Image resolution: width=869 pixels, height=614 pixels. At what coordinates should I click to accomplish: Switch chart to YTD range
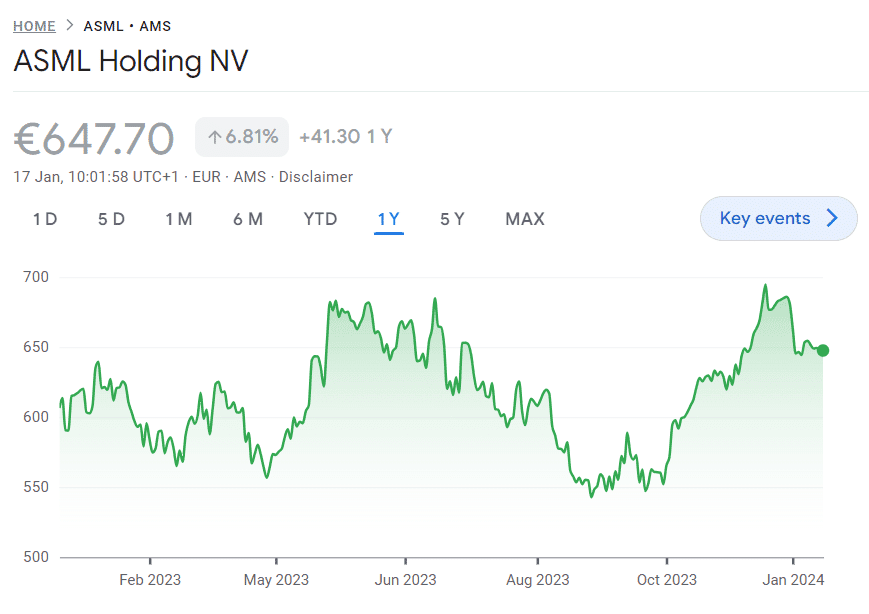click(320, 219)
